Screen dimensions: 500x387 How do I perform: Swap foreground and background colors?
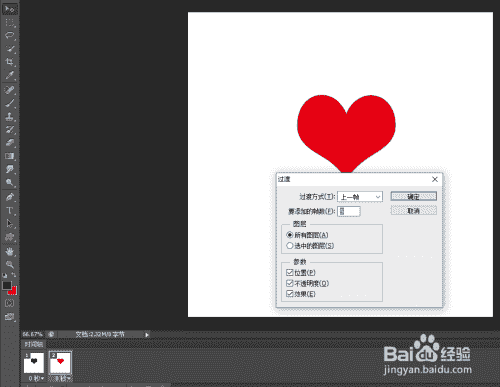(14, 275)
